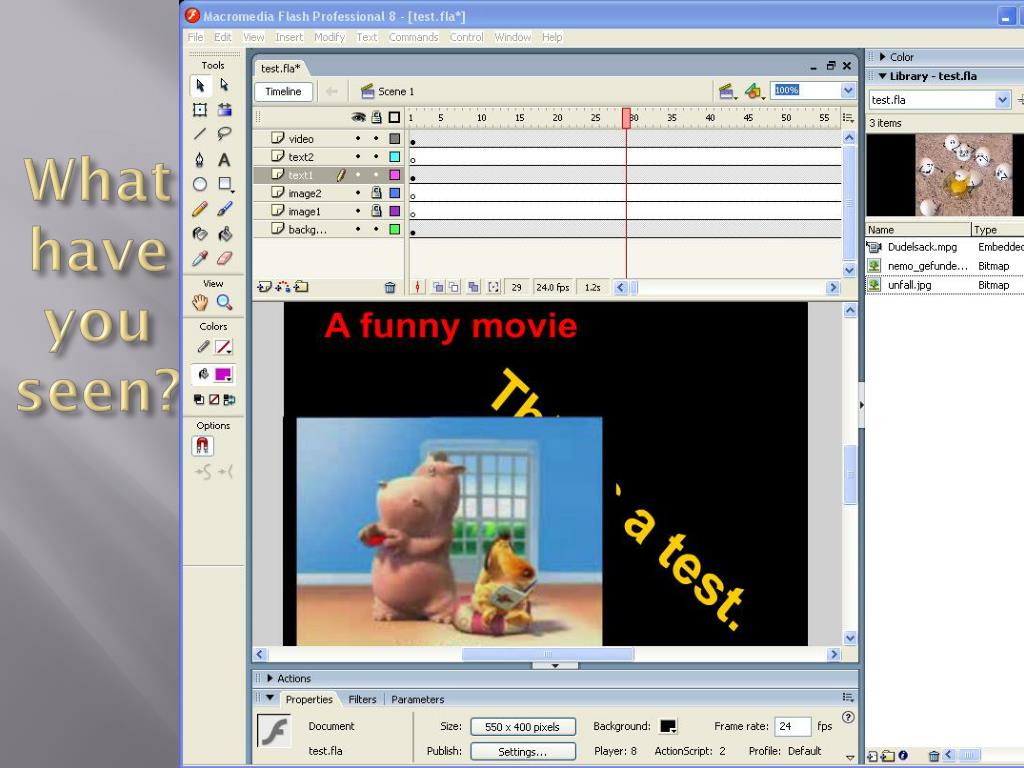Open the Background color swatch
The height and width of the screenshot is (768, 1024).
click(x=668, y=726)
